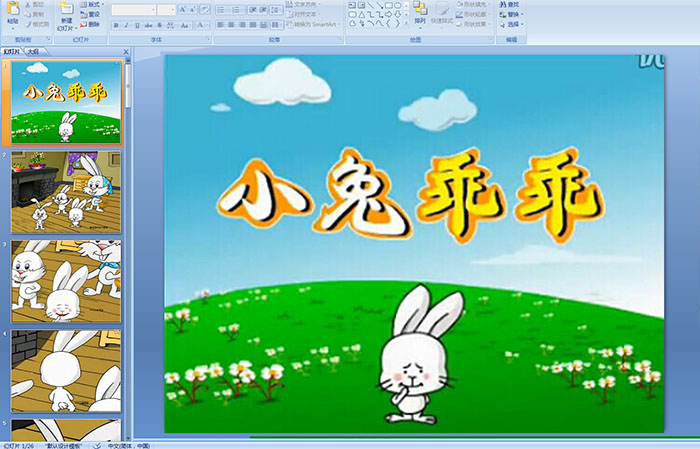Toggle bold formatting
Viewport: 700px width, 449px height.
coord(116,25)
